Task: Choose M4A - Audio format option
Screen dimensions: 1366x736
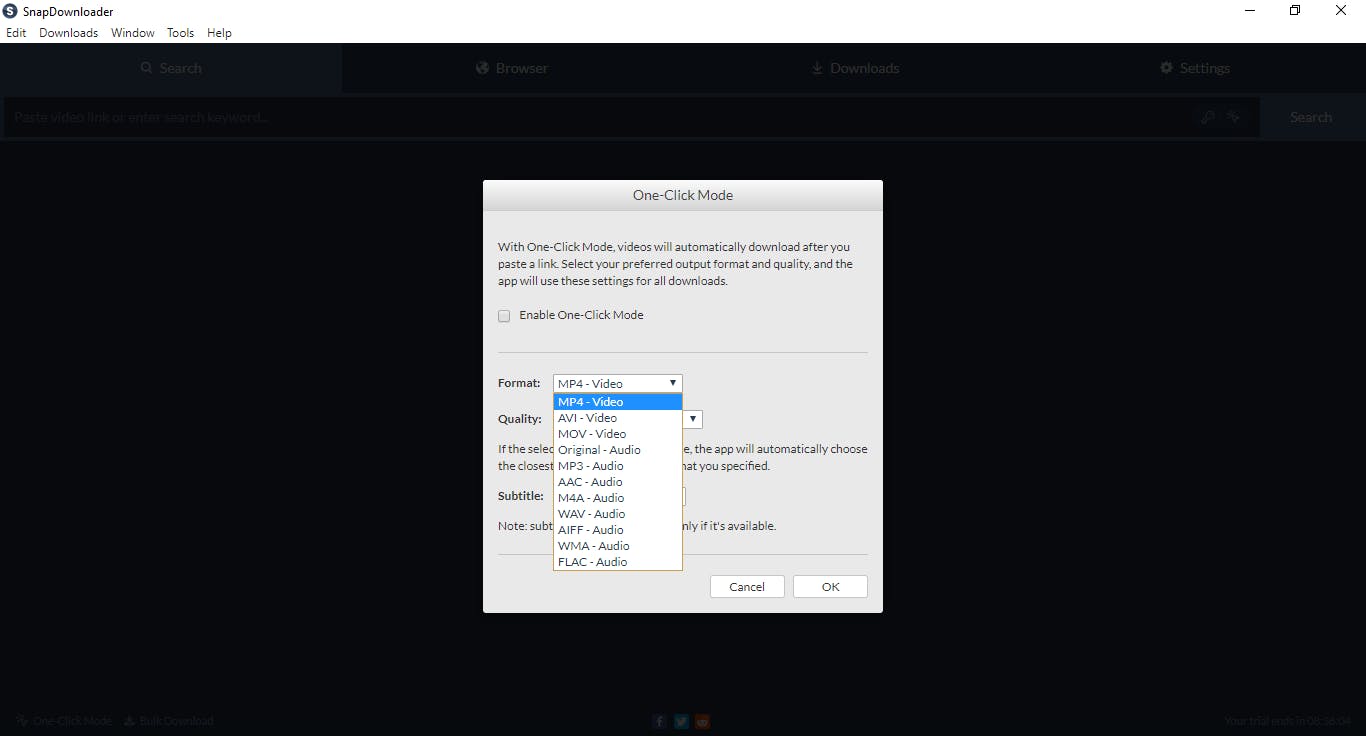Action: pos(618,498)
